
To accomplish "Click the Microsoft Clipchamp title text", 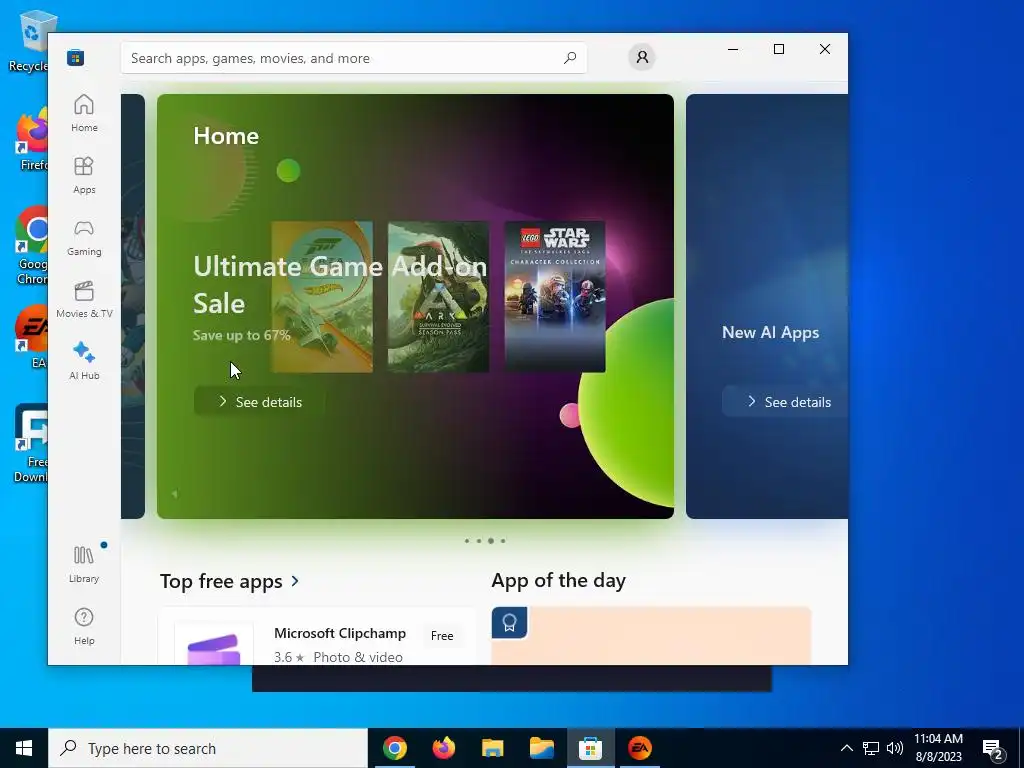I will pos(340,633).
